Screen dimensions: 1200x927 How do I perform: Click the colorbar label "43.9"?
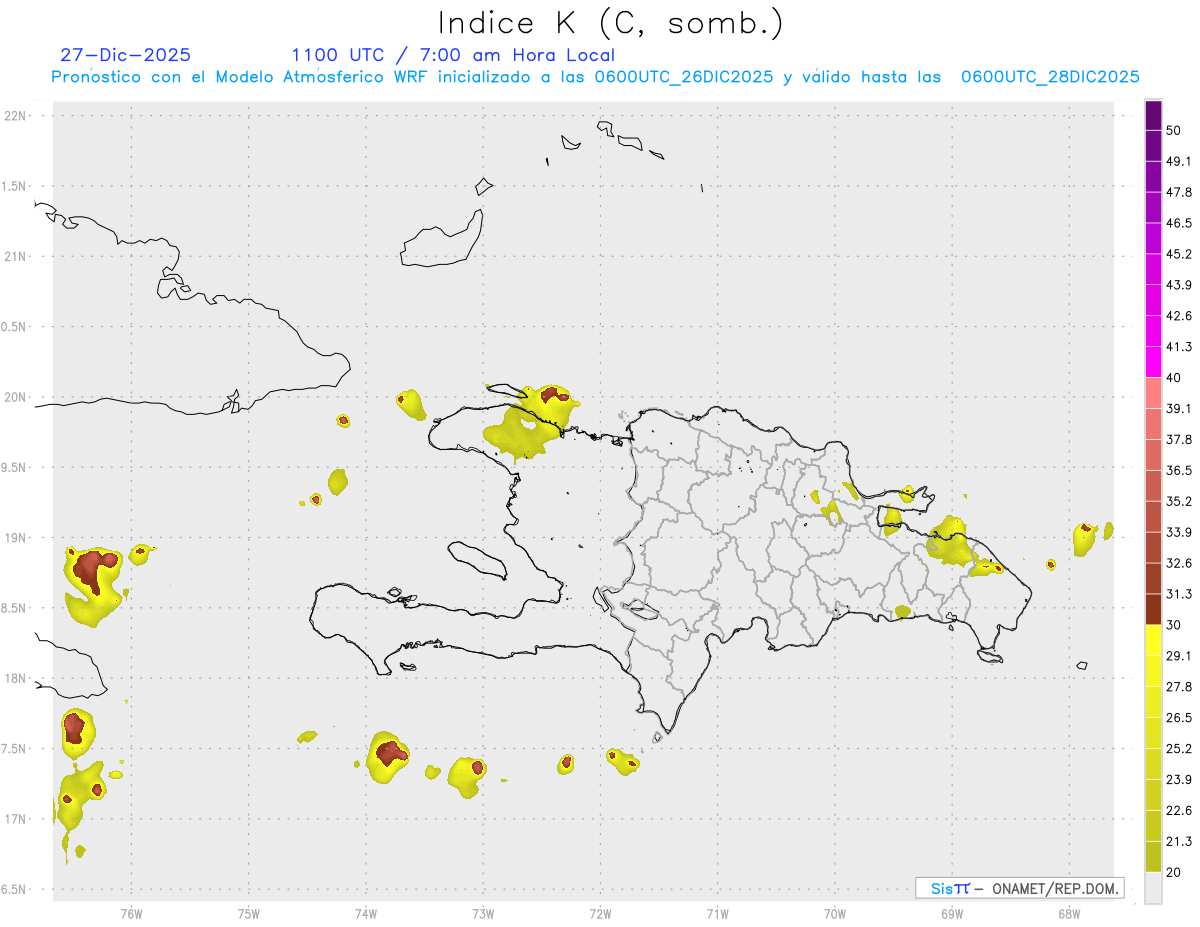tap(1180, 286)
